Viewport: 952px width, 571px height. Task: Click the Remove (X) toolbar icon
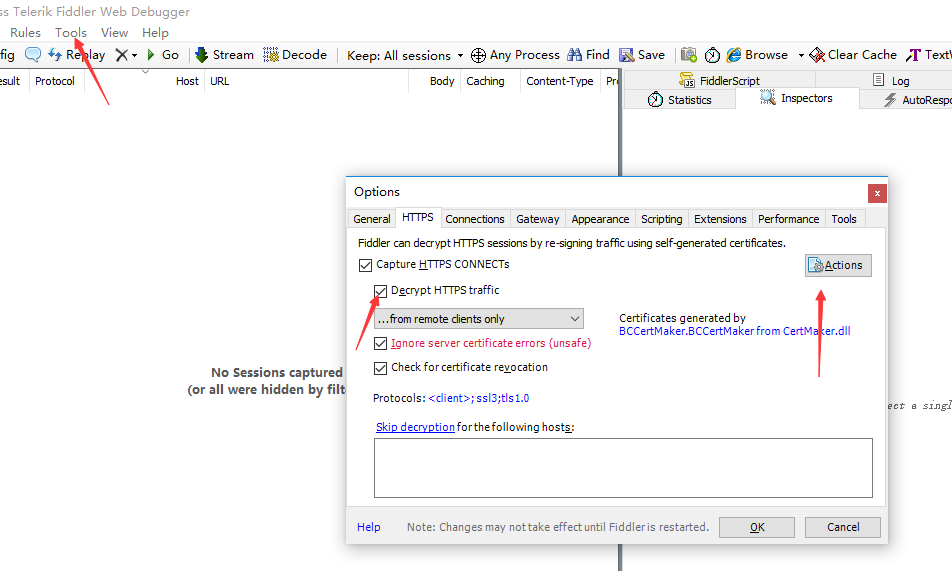click(x=121, y=55)
